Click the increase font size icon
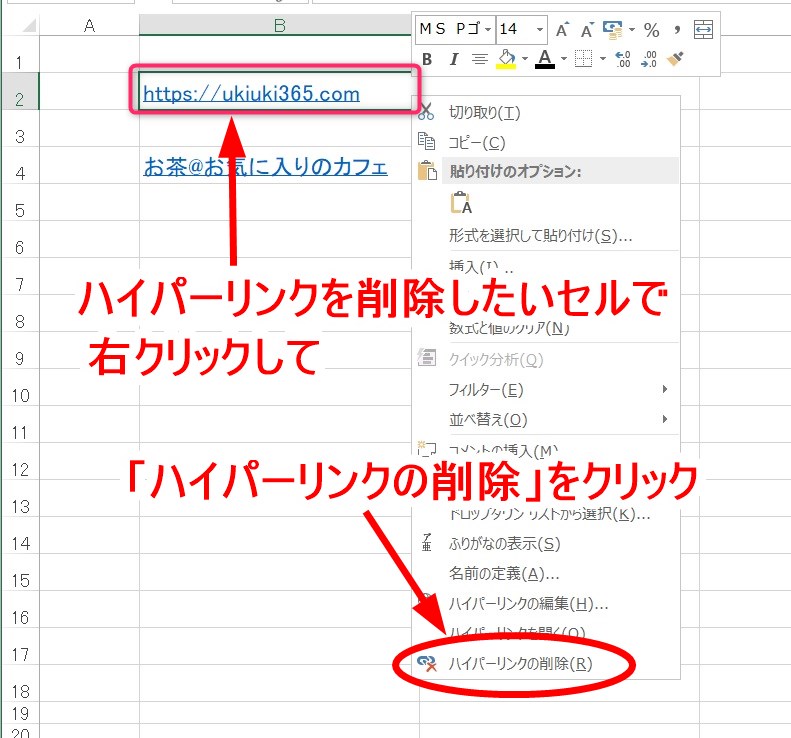The image size is (791, 738). click(562, 30)
